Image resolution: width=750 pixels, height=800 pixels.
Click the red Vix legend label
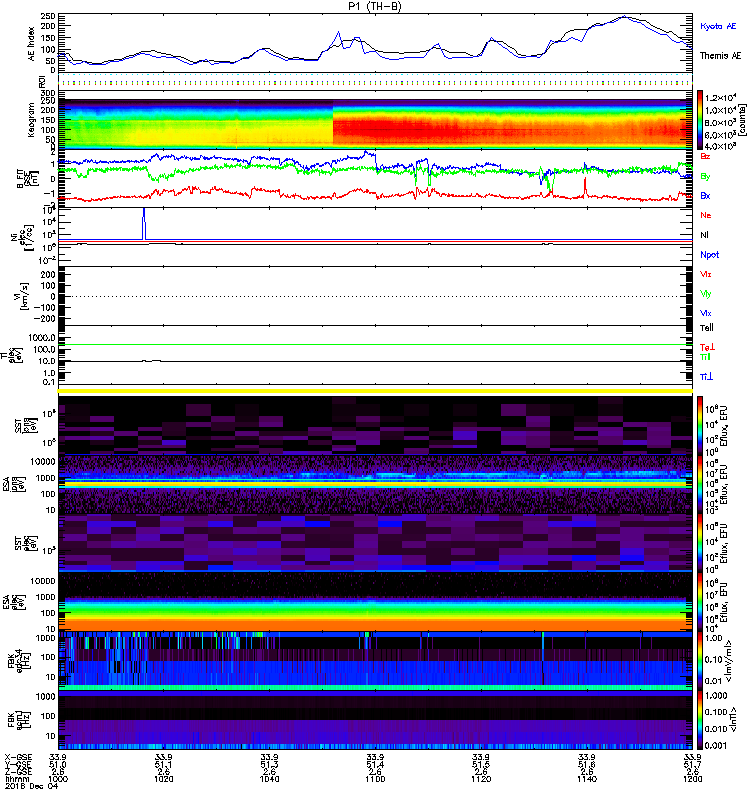click(705, 274)
